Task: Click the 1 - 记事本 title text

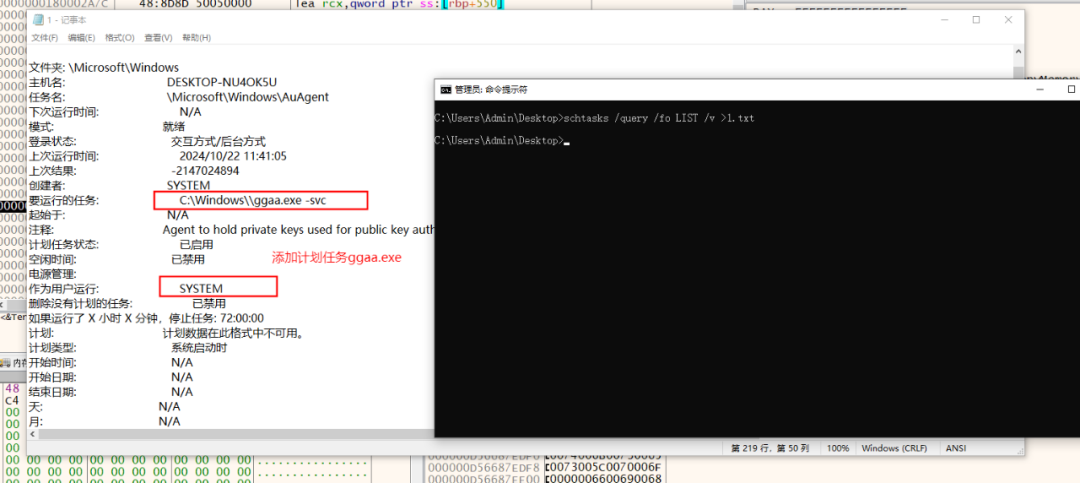Action: coord(67,20)
